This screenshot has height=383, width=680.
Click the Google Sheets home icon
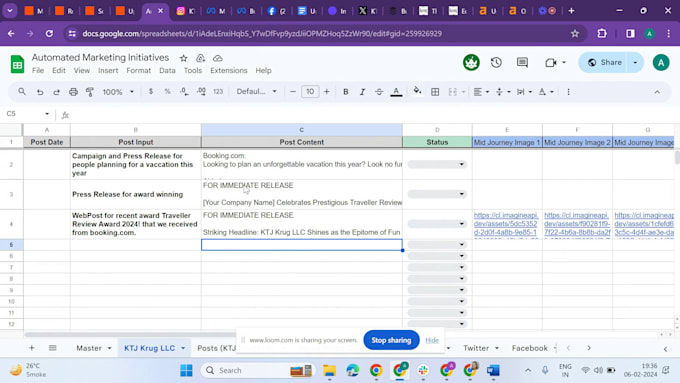tap(17, 64)
